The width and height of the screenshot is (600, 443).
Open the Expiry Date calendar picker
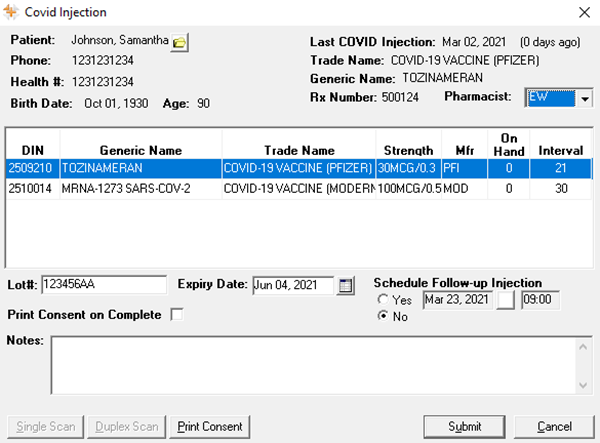(345, 285)
